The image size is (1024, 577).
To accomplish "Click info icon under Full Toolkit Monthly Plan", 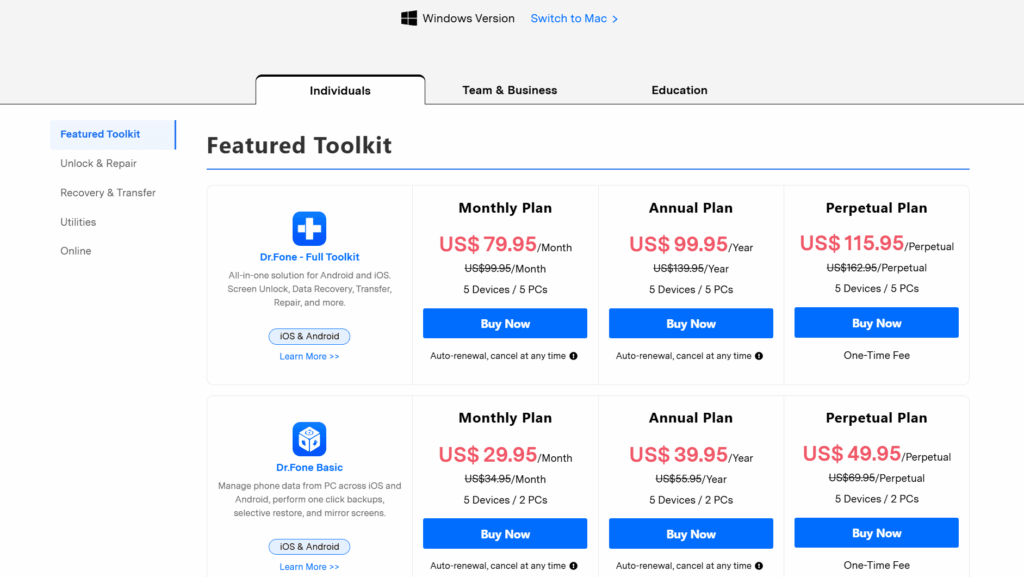I will [573, 356].
